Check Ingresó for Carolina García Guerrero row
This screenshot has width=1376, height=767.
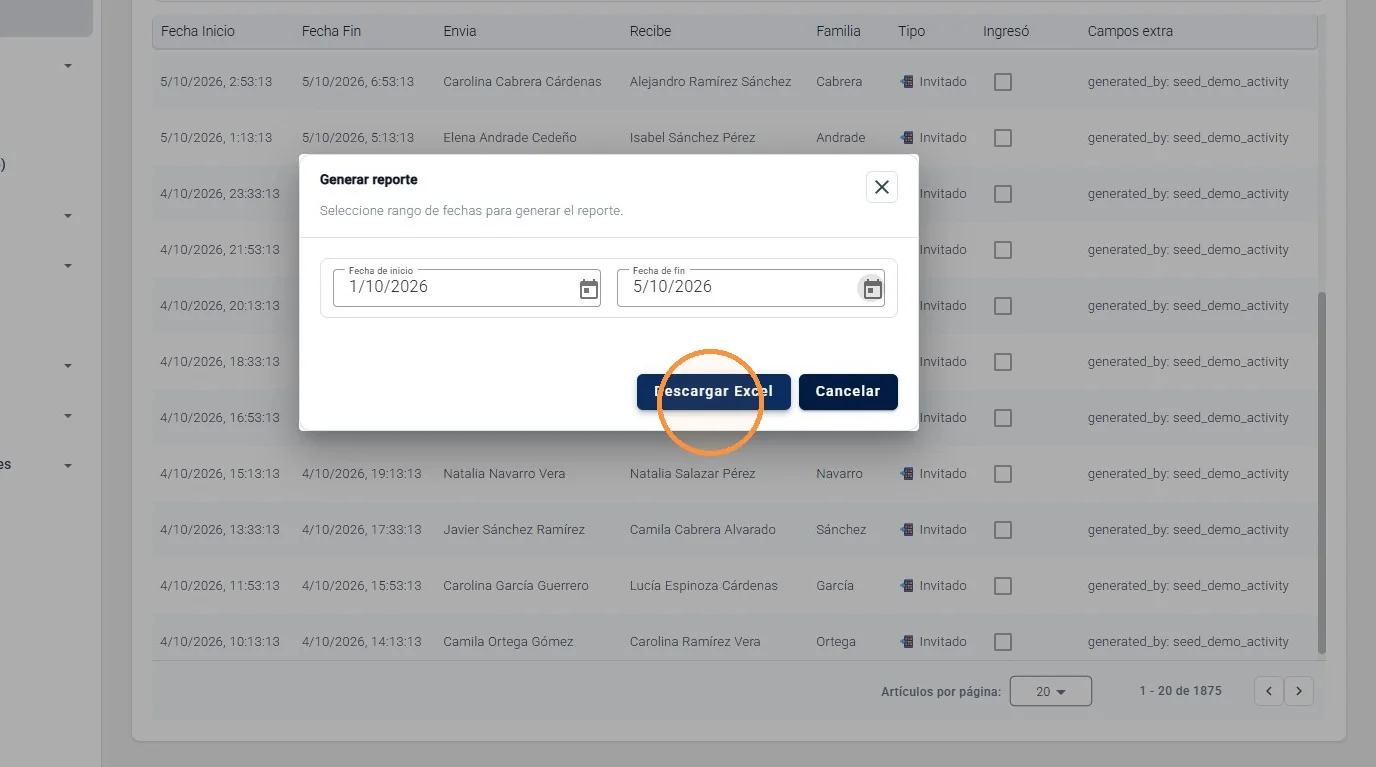point(1003,586)
